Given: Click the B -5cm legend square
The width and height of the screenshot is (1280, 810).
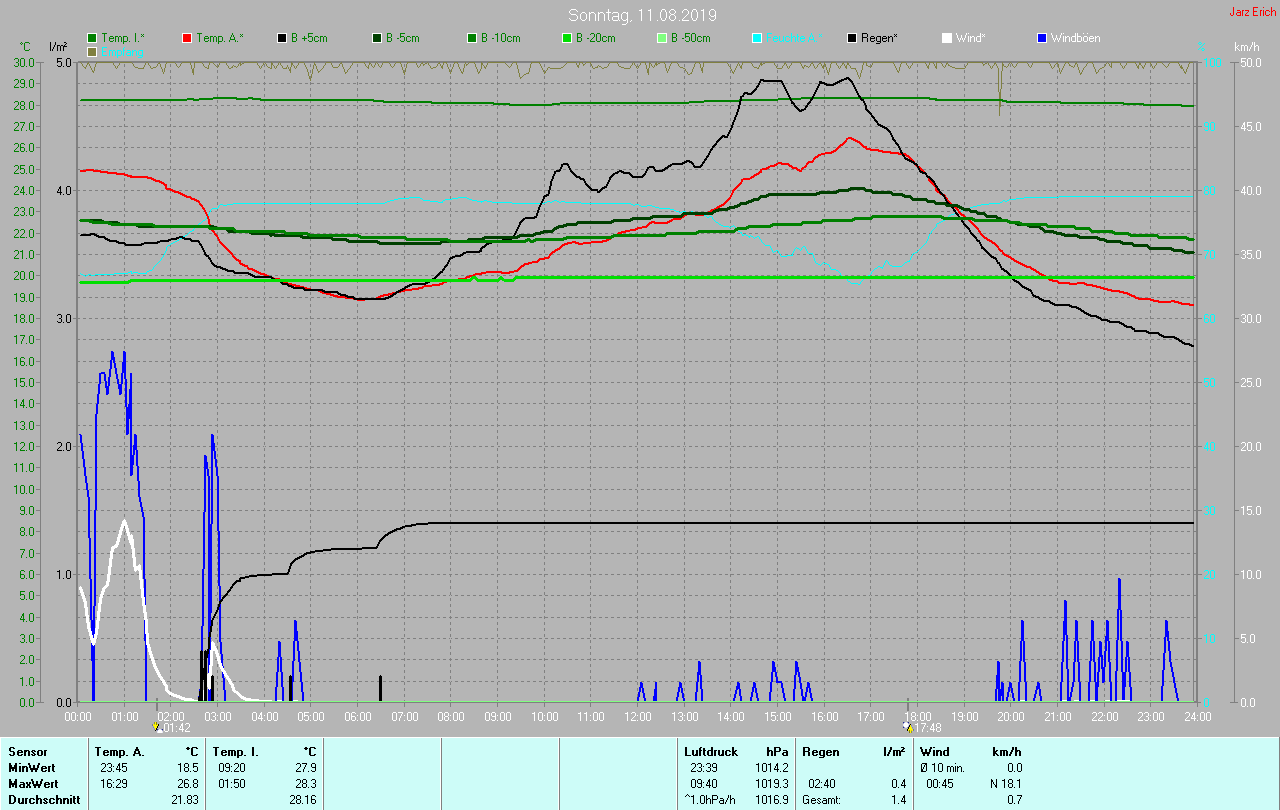Looking at the screenshot, I should pos(377,38).
